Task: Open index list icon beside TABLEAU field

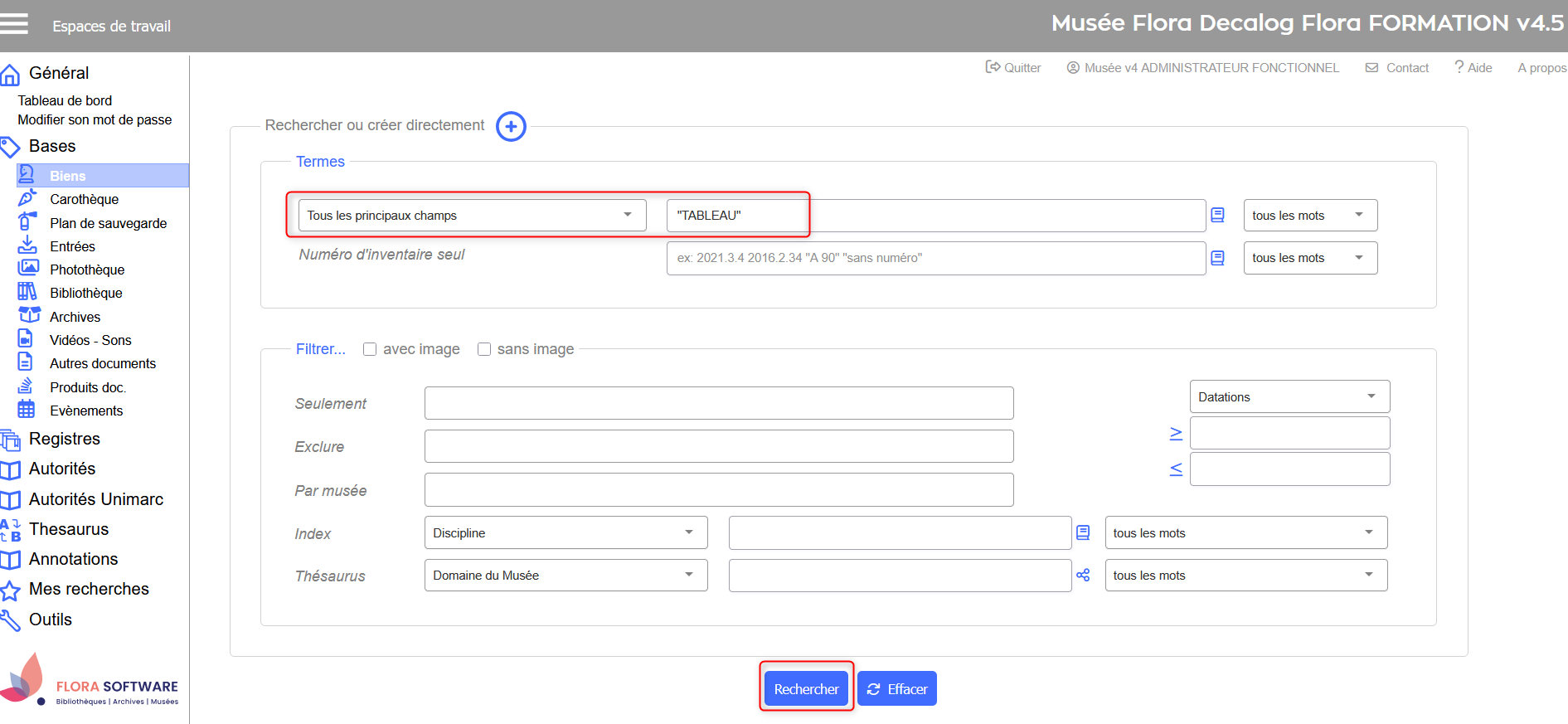Action: pyautogui.click(x=1217, y=216)
